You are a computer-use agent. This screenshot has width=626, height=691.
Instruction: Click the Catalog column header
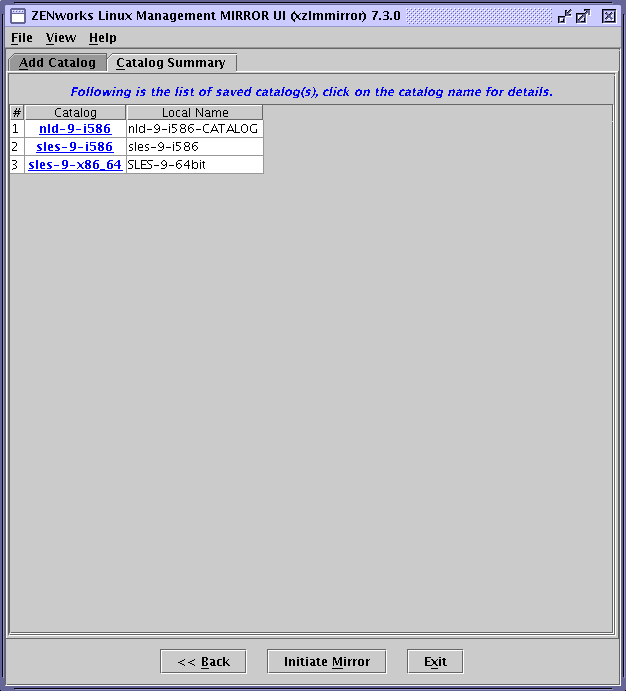point(75,113)
